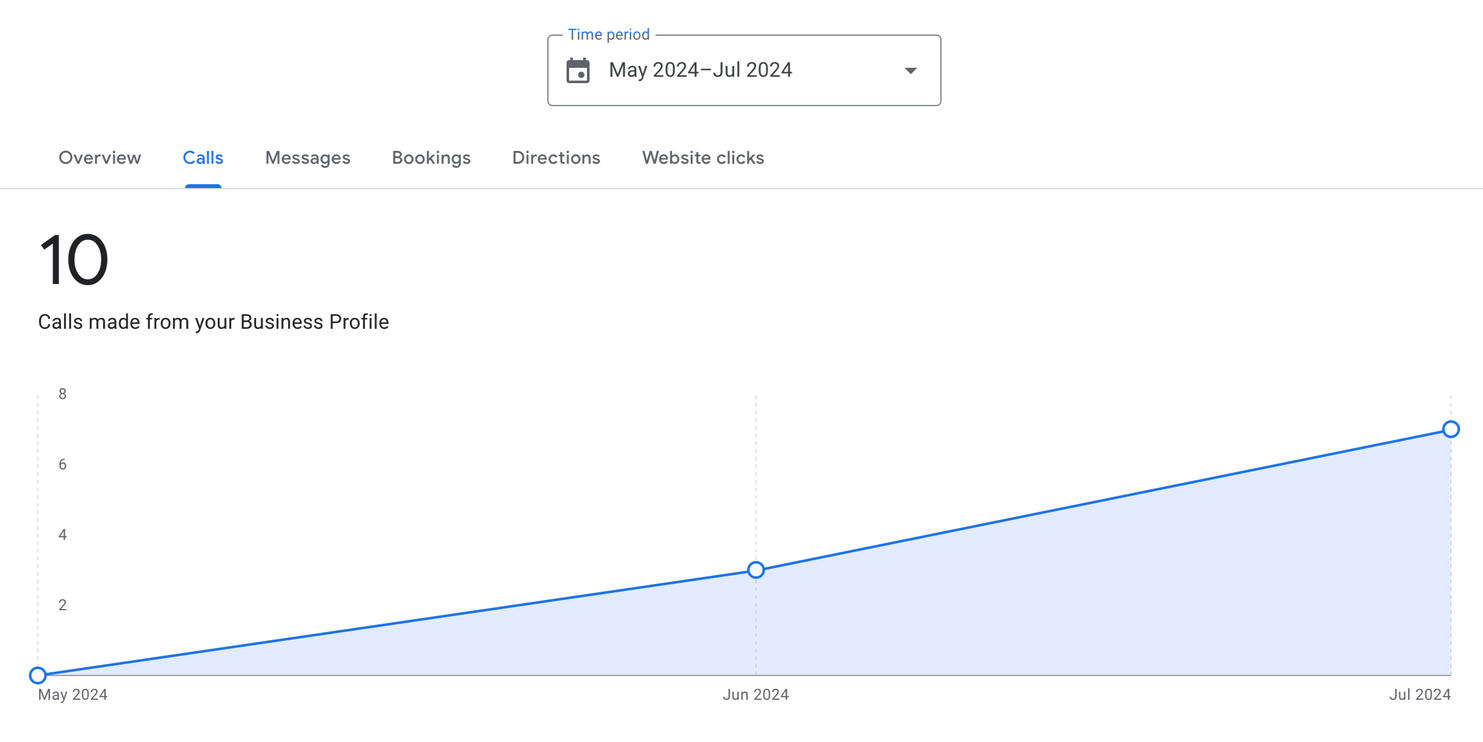
Task: Open the Time period dropdown arrow
Action: click(910, 70)
